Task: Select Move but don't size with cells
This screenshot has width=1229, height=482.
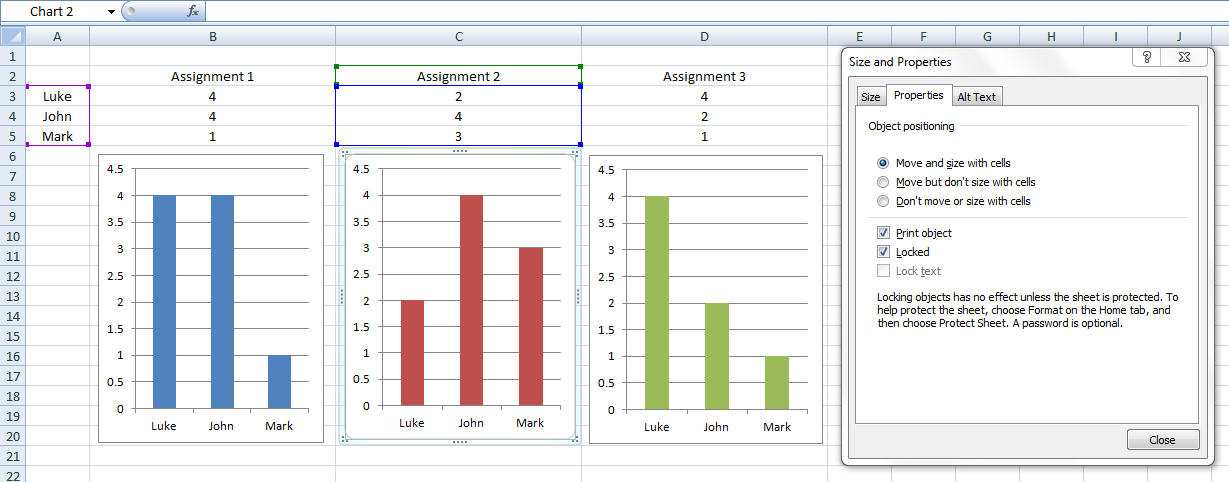Action: click(x=883, y=182)
